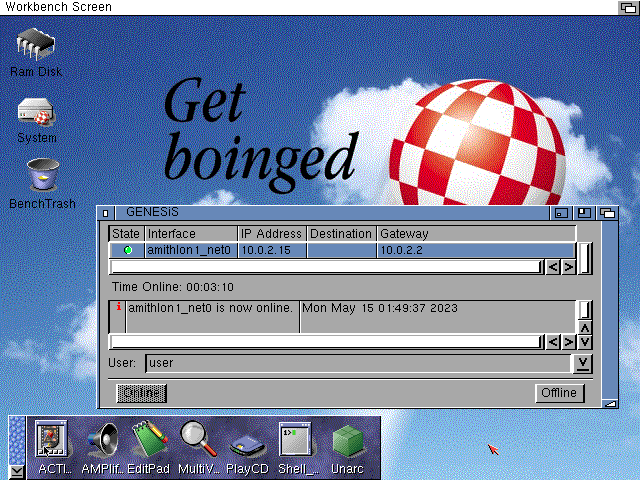Click the GENESiS window resize gadget

[x=610, y=404]
